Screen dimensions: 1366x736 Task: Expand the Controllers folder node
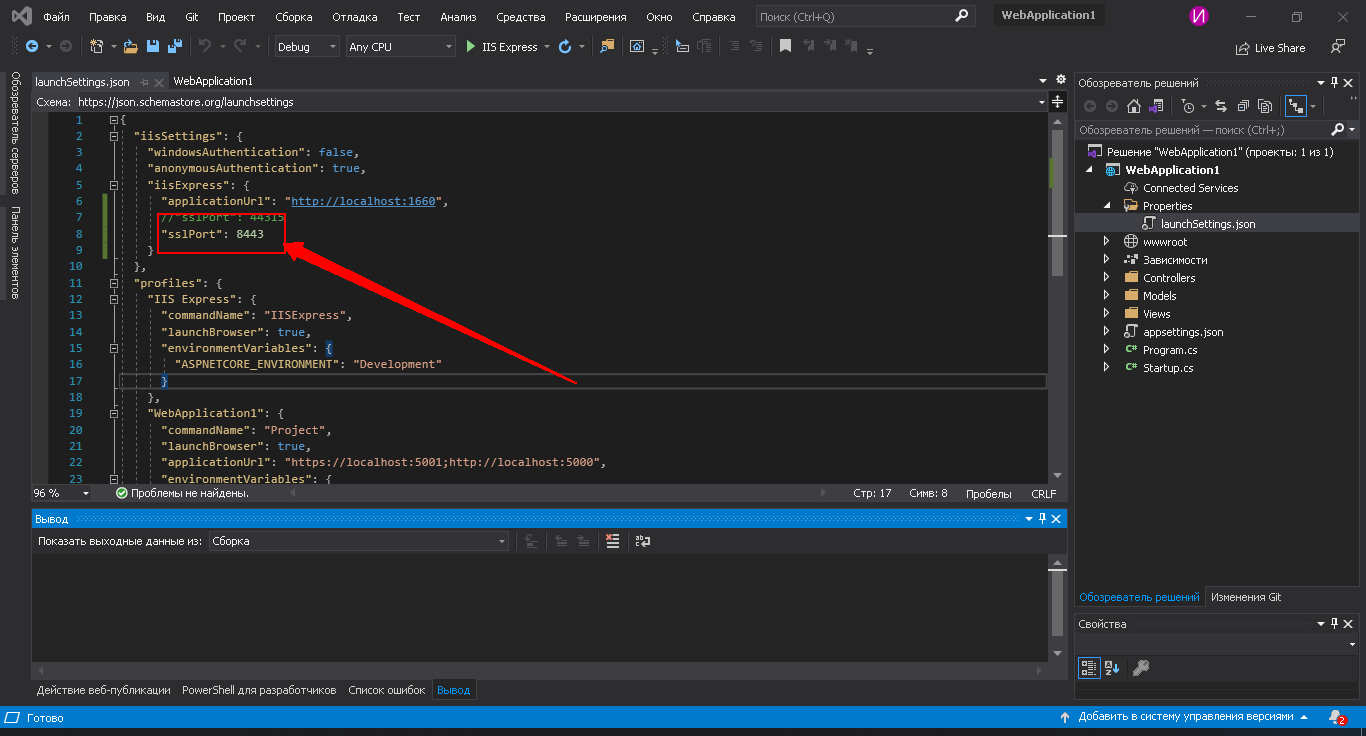[x=1106, y=278]
